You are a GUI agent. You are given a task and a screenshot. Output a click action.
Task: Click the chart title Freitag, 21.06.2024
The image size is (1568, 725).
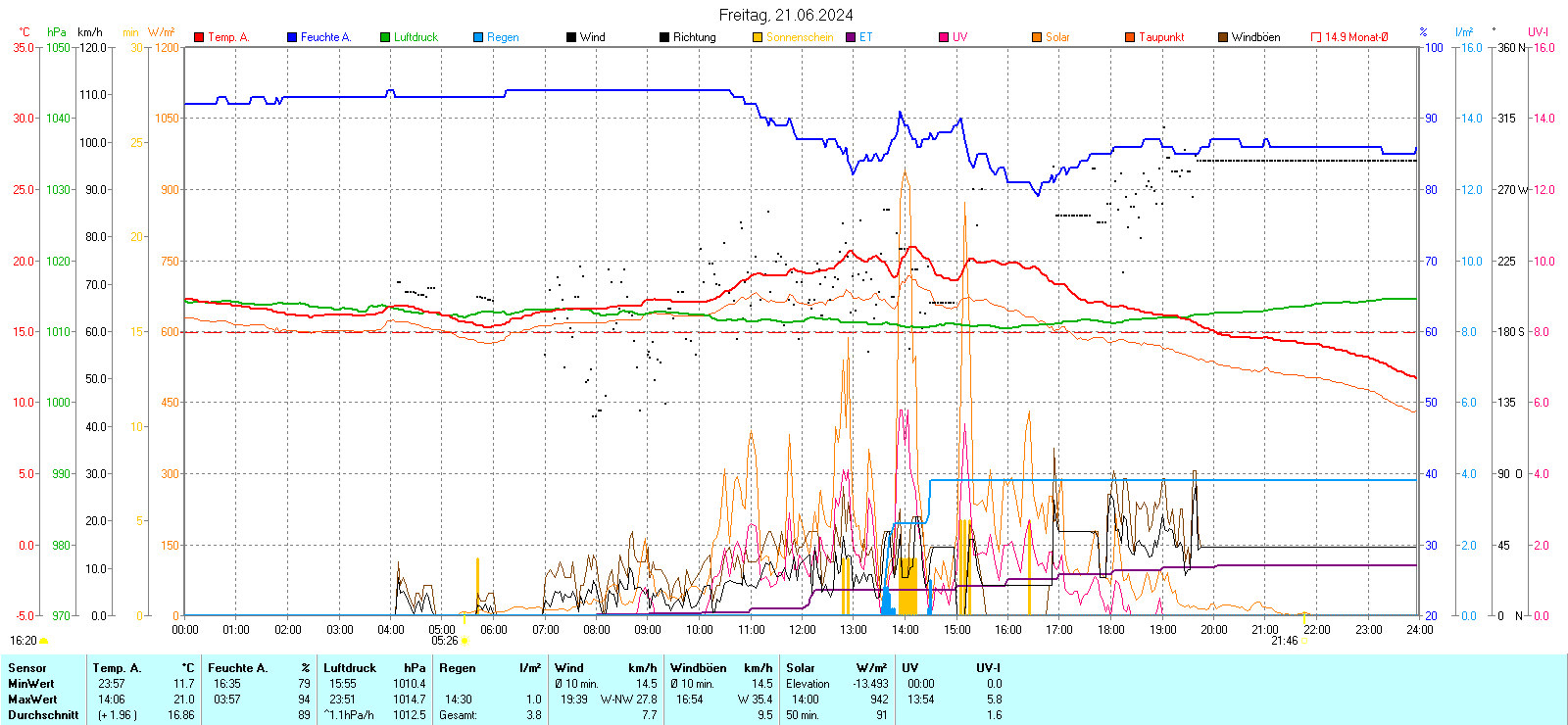(786, 15)
